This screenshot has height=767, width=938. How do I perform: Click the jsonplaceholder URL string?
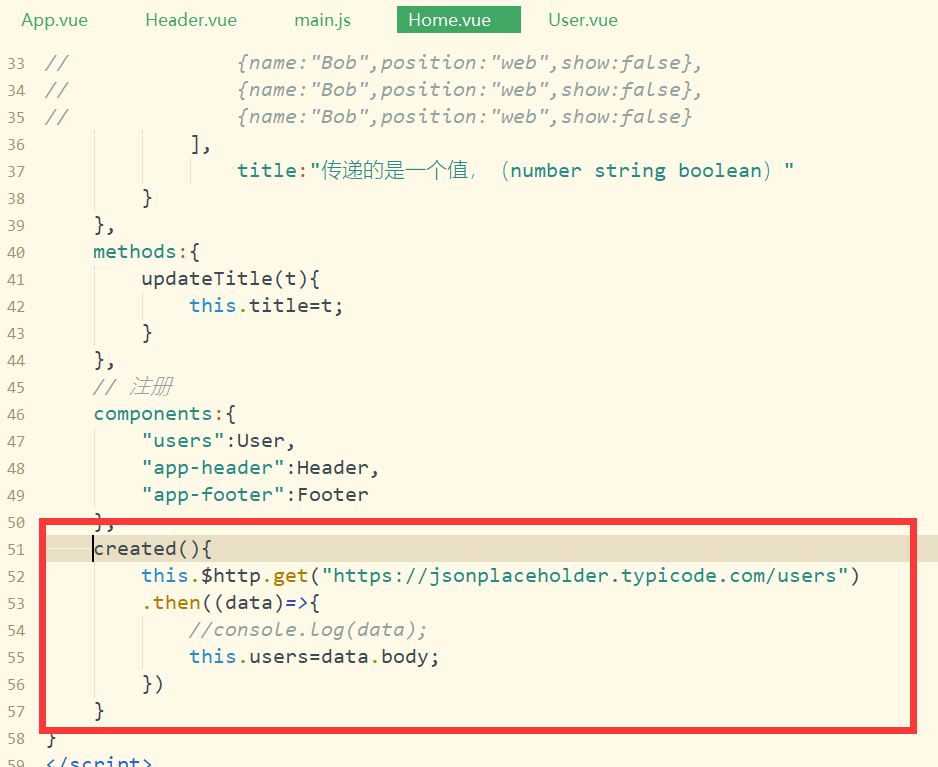pyautogui.click(x=585, y=576)
